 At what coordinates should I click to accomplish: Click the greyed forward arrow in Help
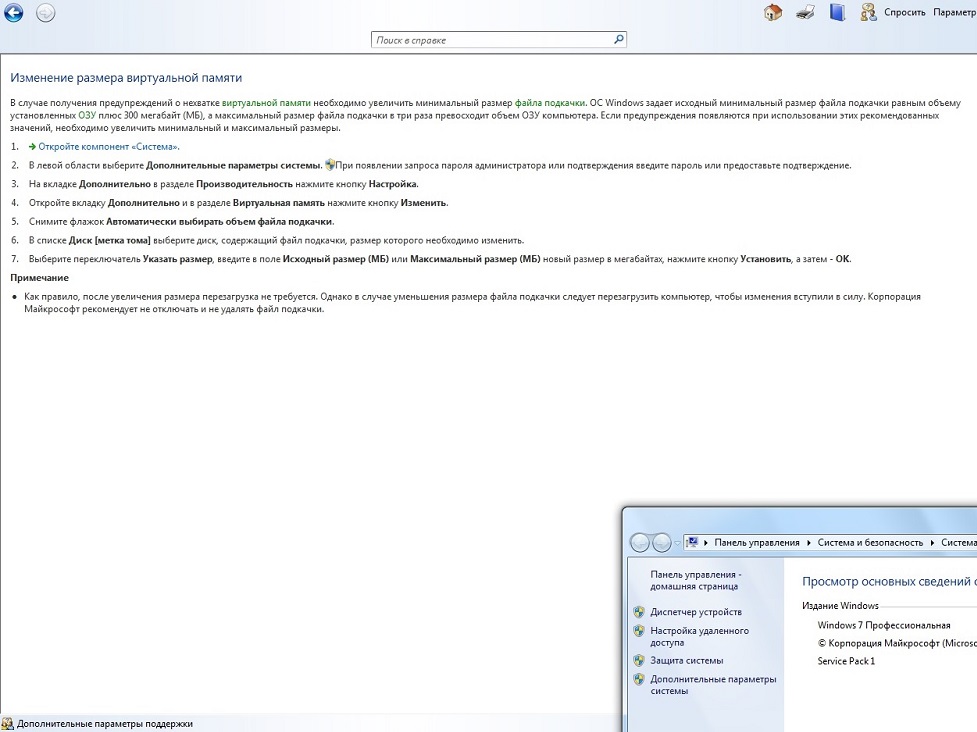coord(45,12)
